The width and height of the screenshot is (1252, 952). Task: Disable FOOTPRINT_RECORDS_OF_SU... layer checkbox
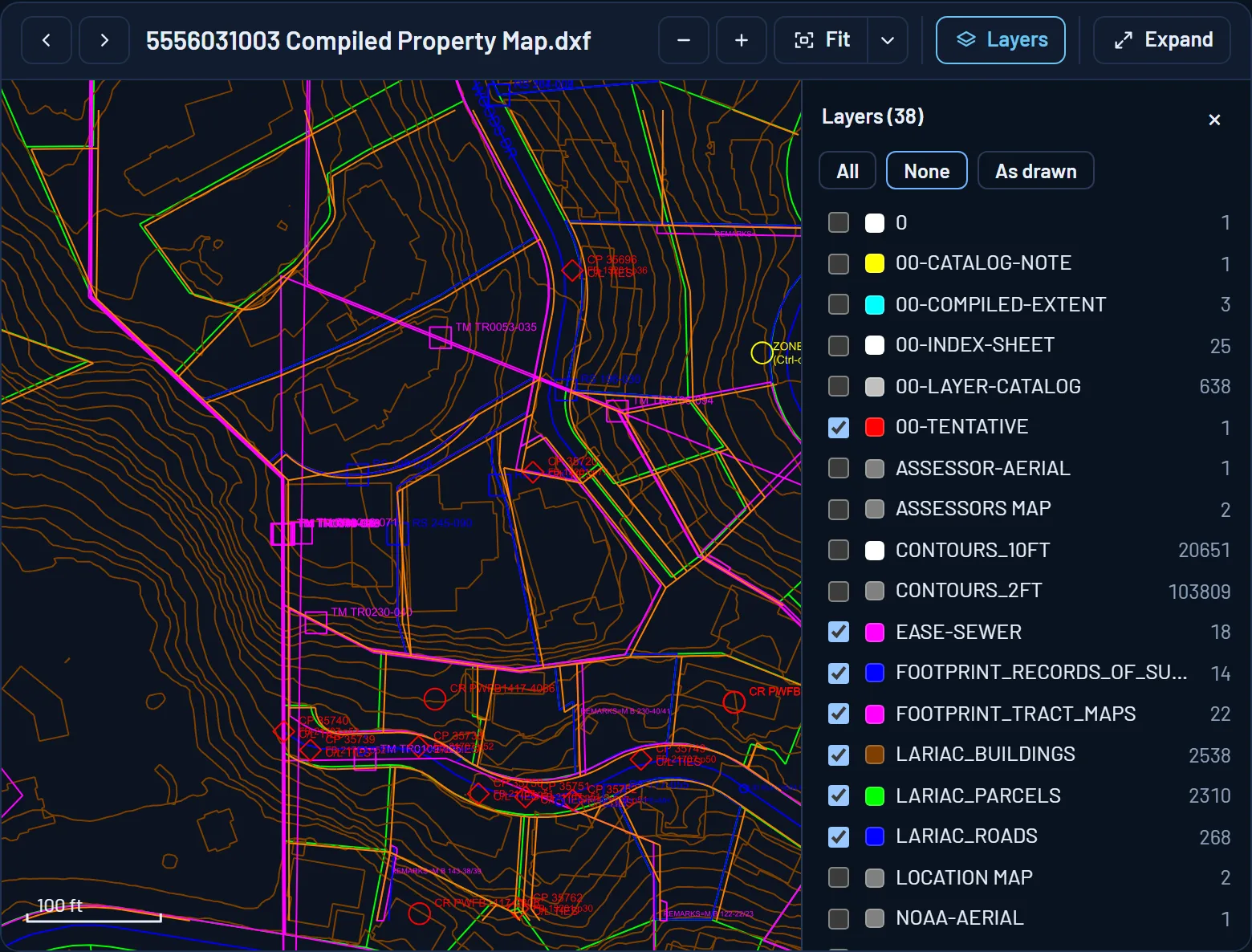(x=839, y=673)
